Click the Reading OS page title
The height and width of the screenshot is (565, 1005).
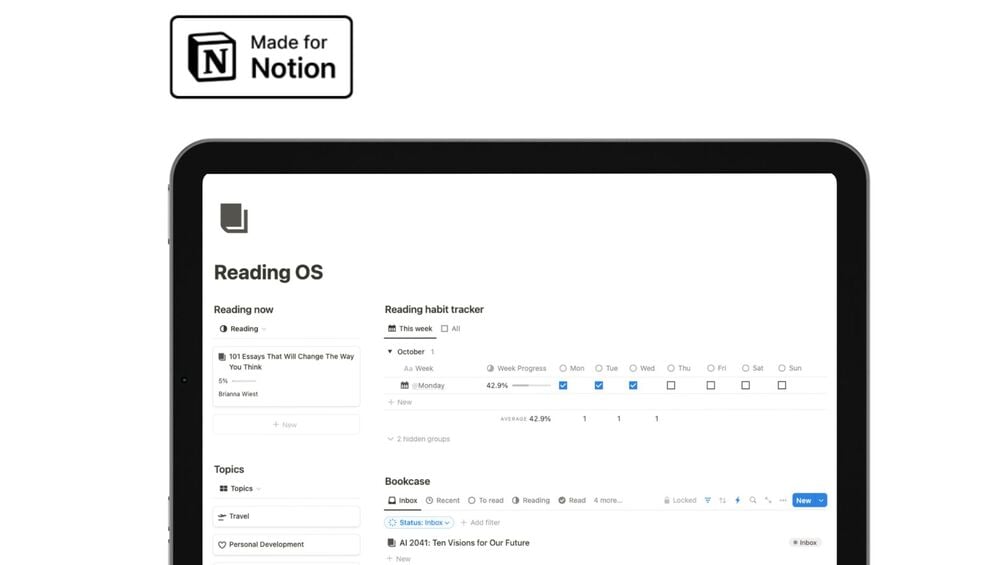click(x=269, y=272)
